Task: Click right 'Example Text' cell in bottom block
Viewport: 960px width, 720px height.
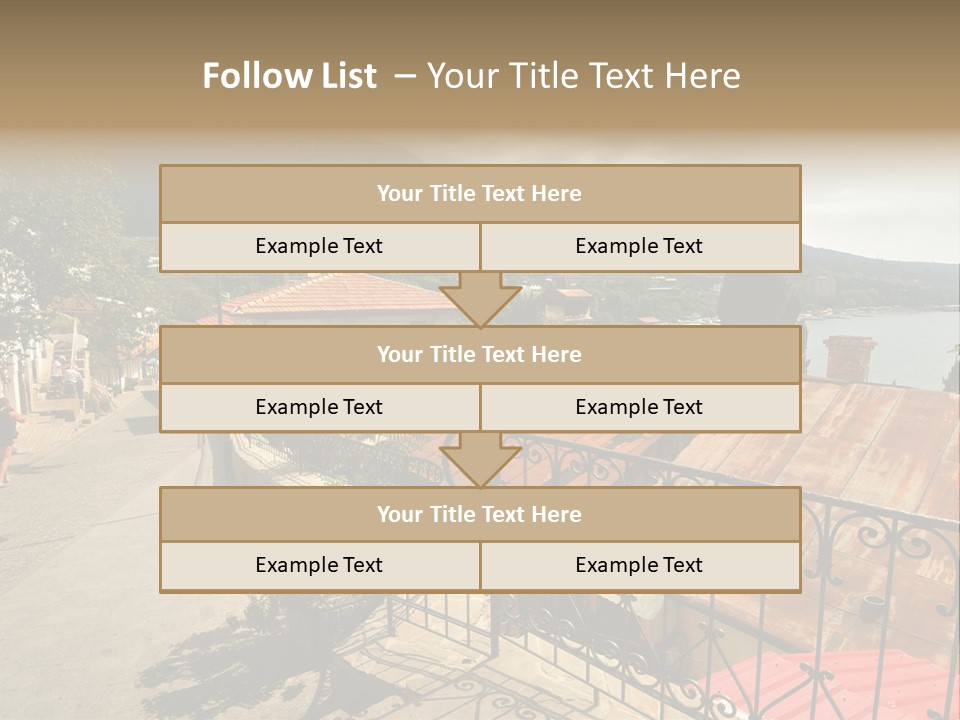Action: [639, 565]
